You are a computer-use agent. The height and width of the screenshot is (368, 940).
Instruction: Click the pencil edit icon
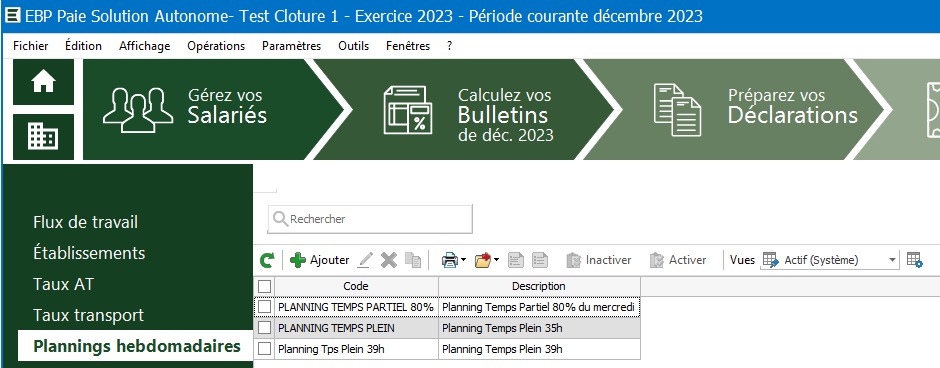click(x=365, y=260)
